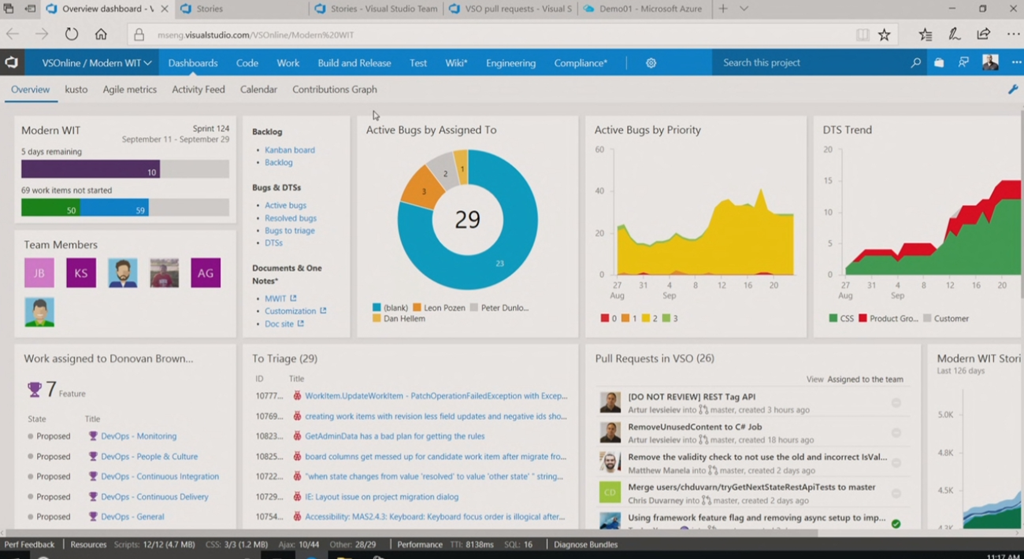Open DevOps - Continuous Integration work item
1024x559 pixels.
point(159,477)
